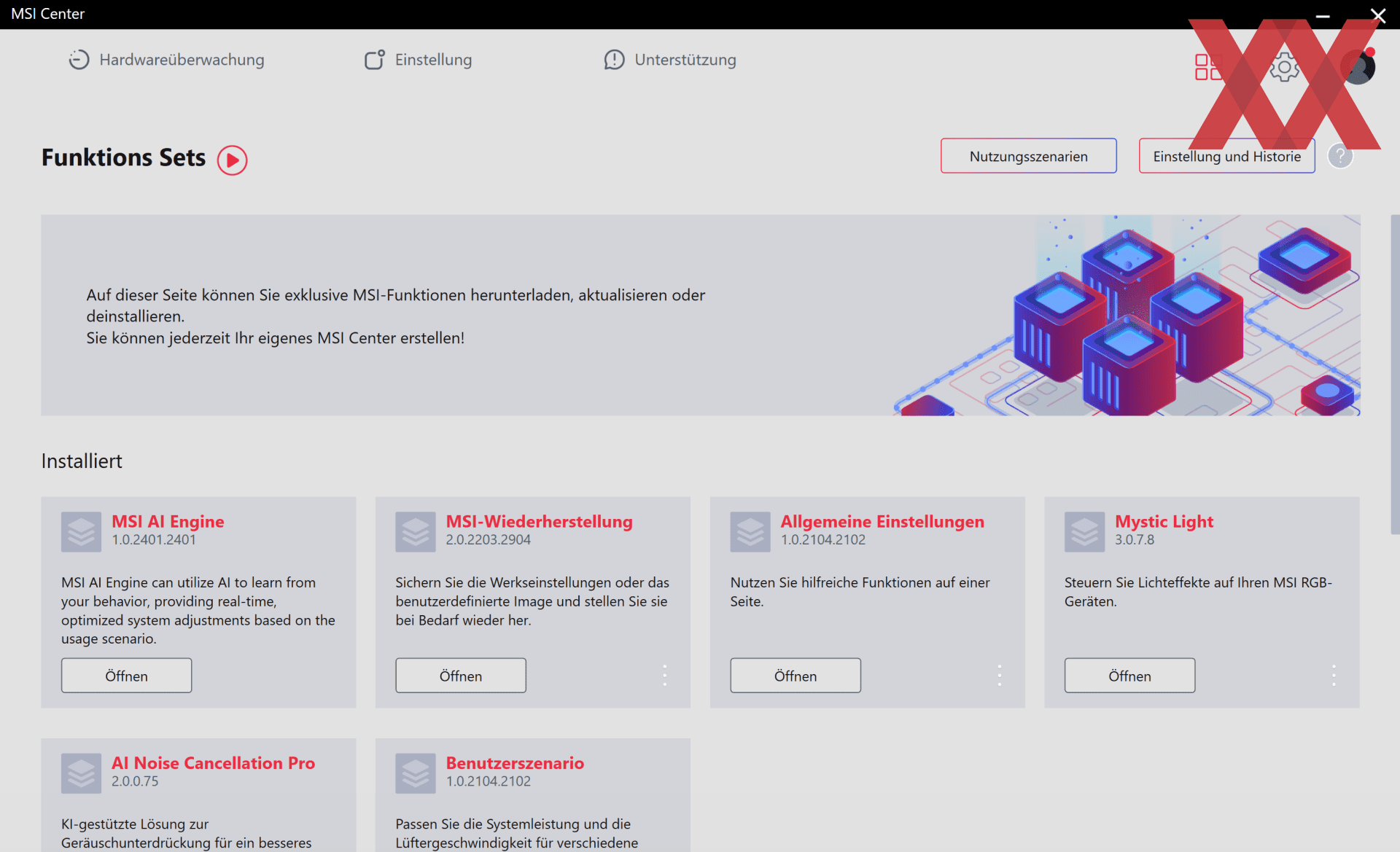Image resolution: width=1400 pixels, height=852 pixels.
Task: Open the MSI AI Engine feature
Action: pyautogui.click(x=126, y=676)
